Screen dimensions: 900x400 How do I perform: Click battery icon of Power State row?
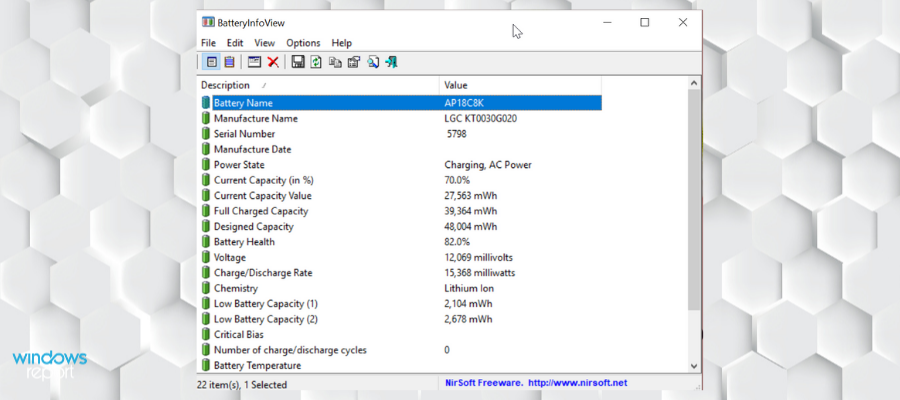tap(206, 165)
